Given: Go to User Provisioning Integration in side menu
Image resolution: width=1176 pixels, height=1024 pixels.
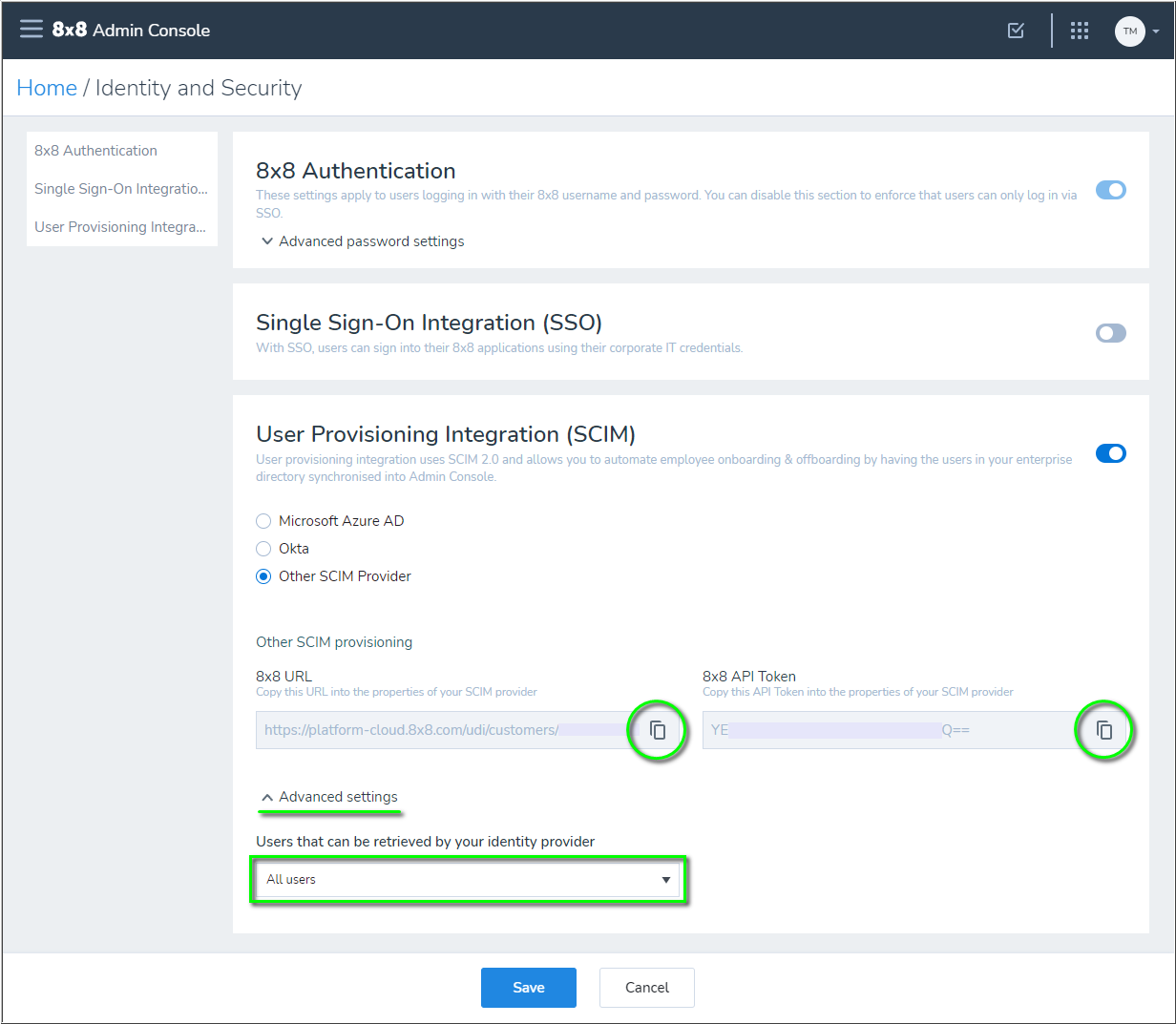Looking at the screenshot, I should pos(122,227).
